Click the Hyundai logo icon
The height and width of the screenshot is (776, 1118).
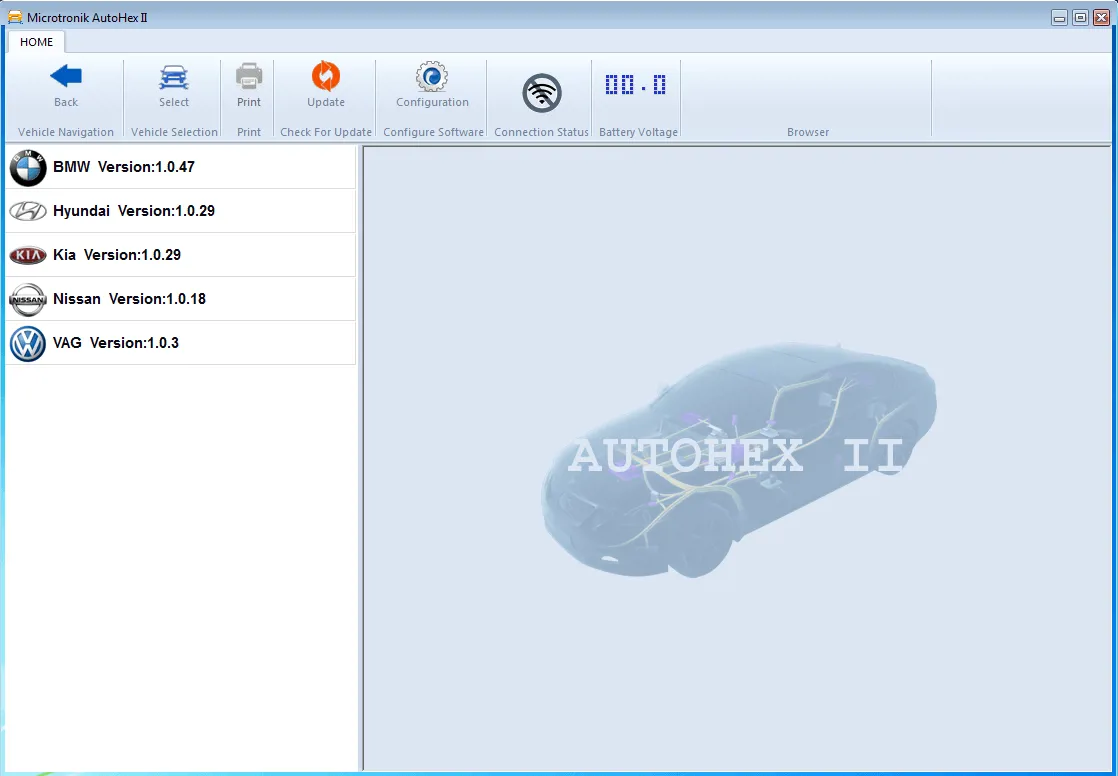(28, 211)
